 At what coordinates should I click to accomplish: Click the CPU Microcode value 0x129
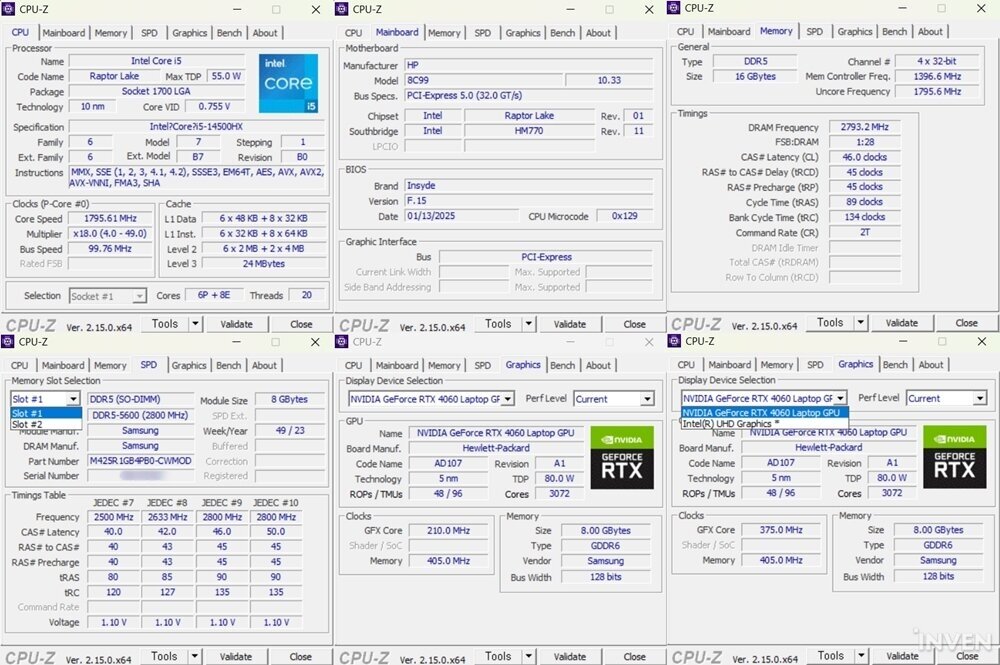(624, 216)
